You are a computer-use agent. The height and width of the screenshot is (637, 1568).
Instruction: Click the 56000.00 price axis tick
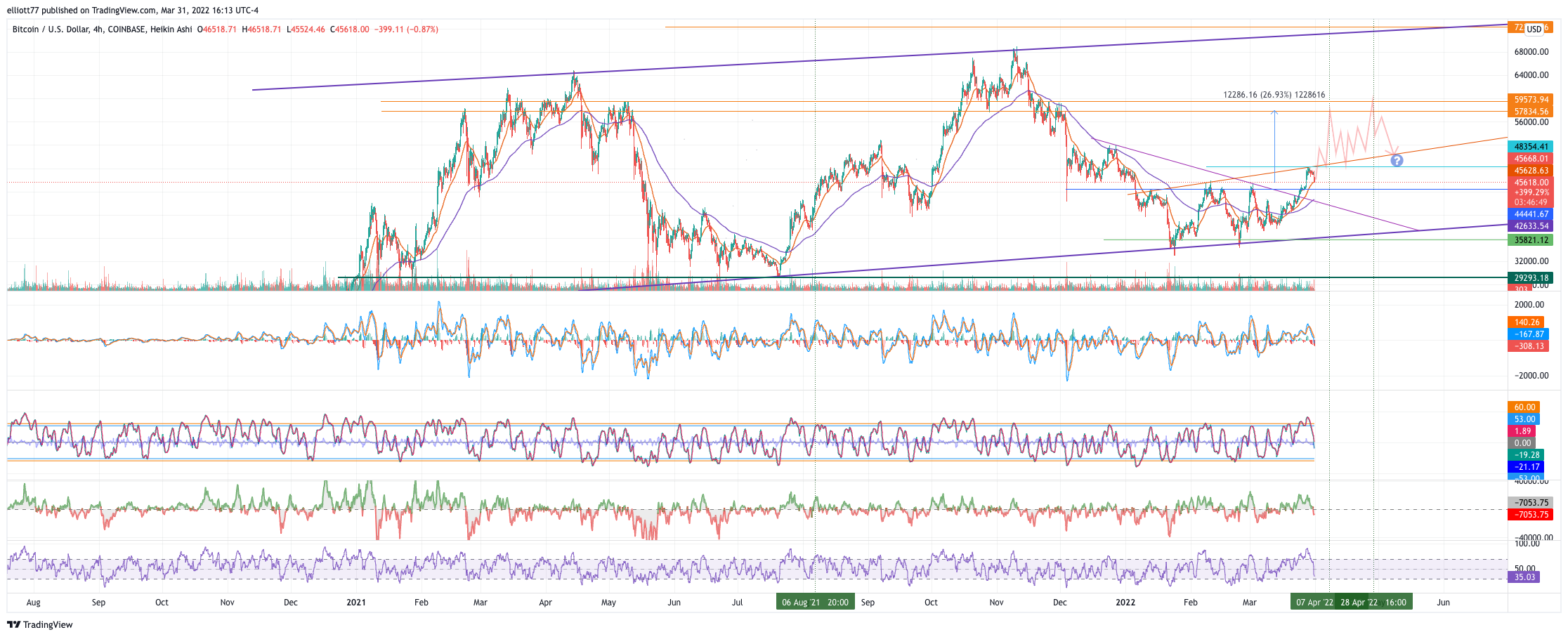point(1531,122)
